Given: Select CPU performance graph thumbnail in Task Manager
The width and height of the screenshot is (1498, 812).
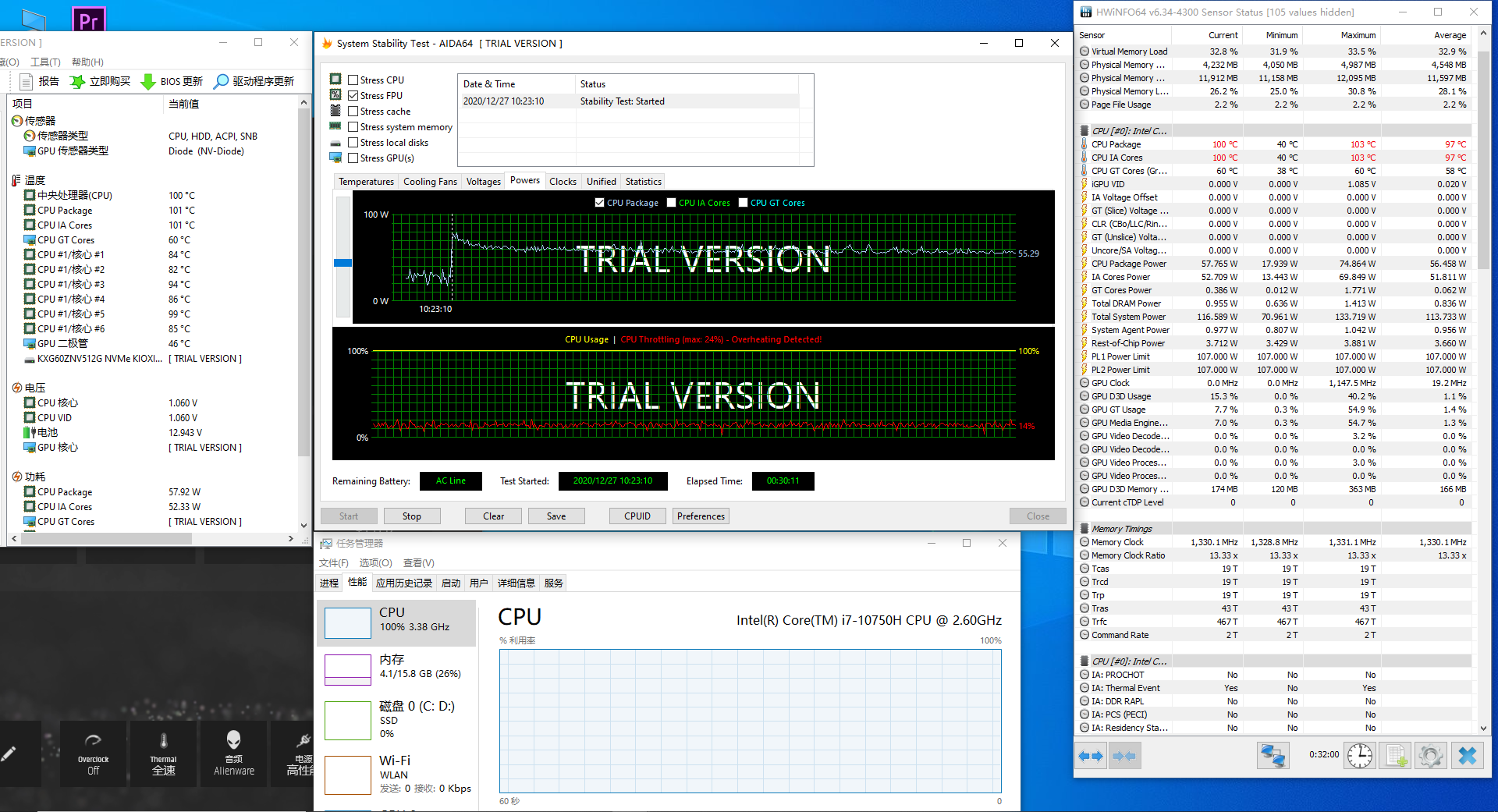Looking at the screenshot, I should [348, 623].
